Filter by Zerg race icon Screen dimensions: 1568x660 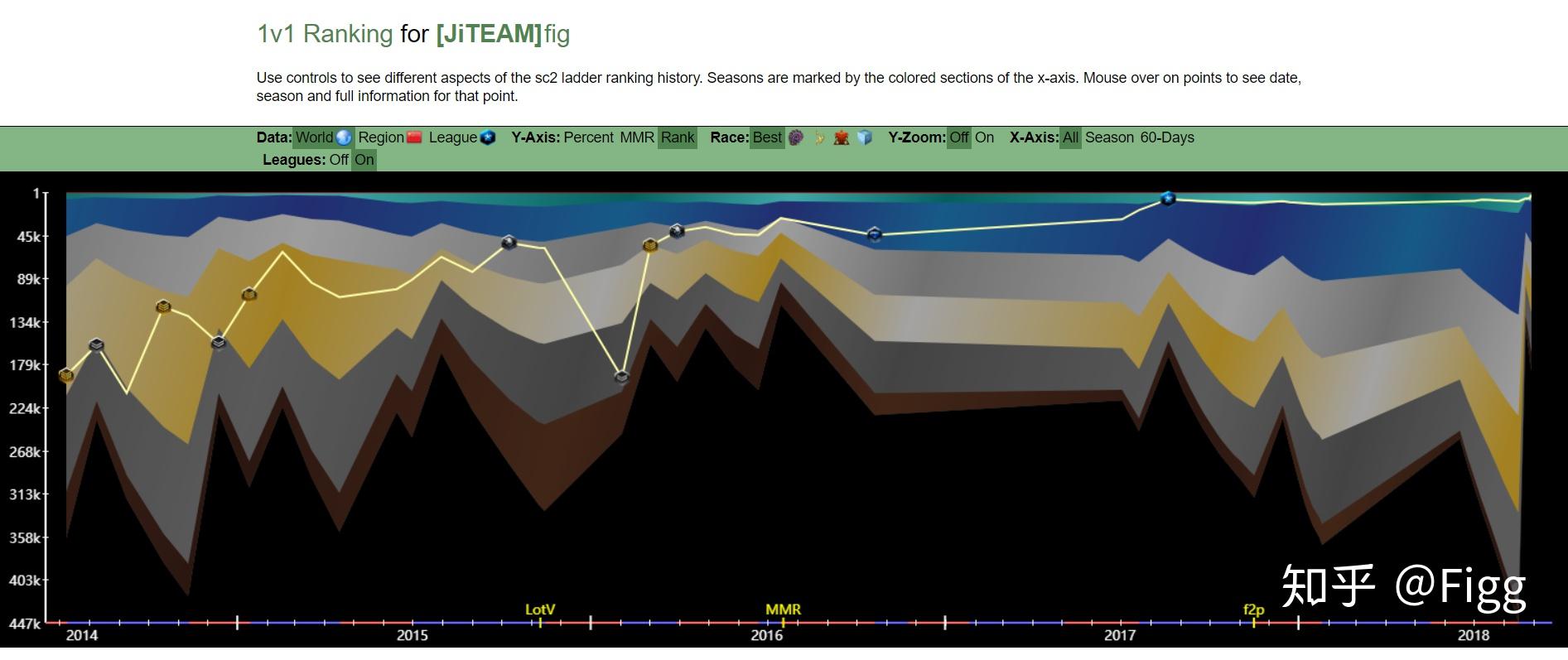click(796, 137)
